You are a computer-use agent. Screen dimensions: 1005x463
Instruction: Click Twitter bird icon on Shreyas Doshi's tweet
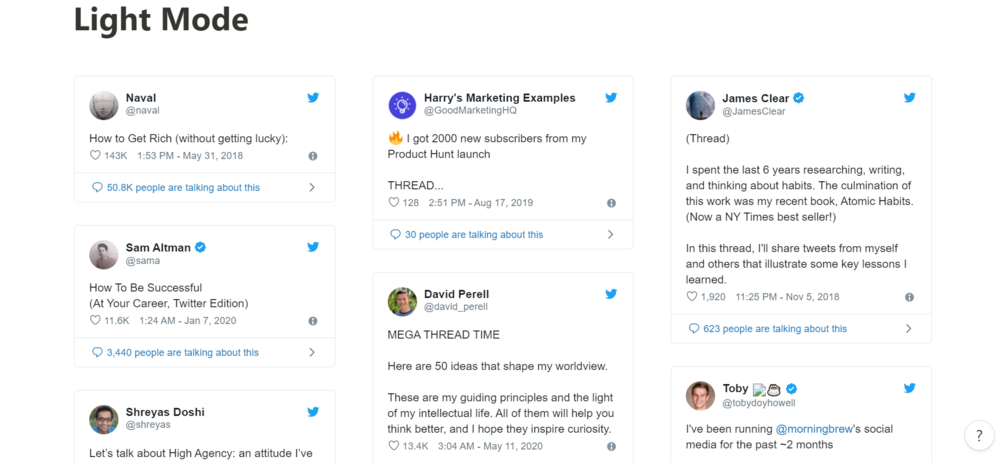tap(313, 411)
